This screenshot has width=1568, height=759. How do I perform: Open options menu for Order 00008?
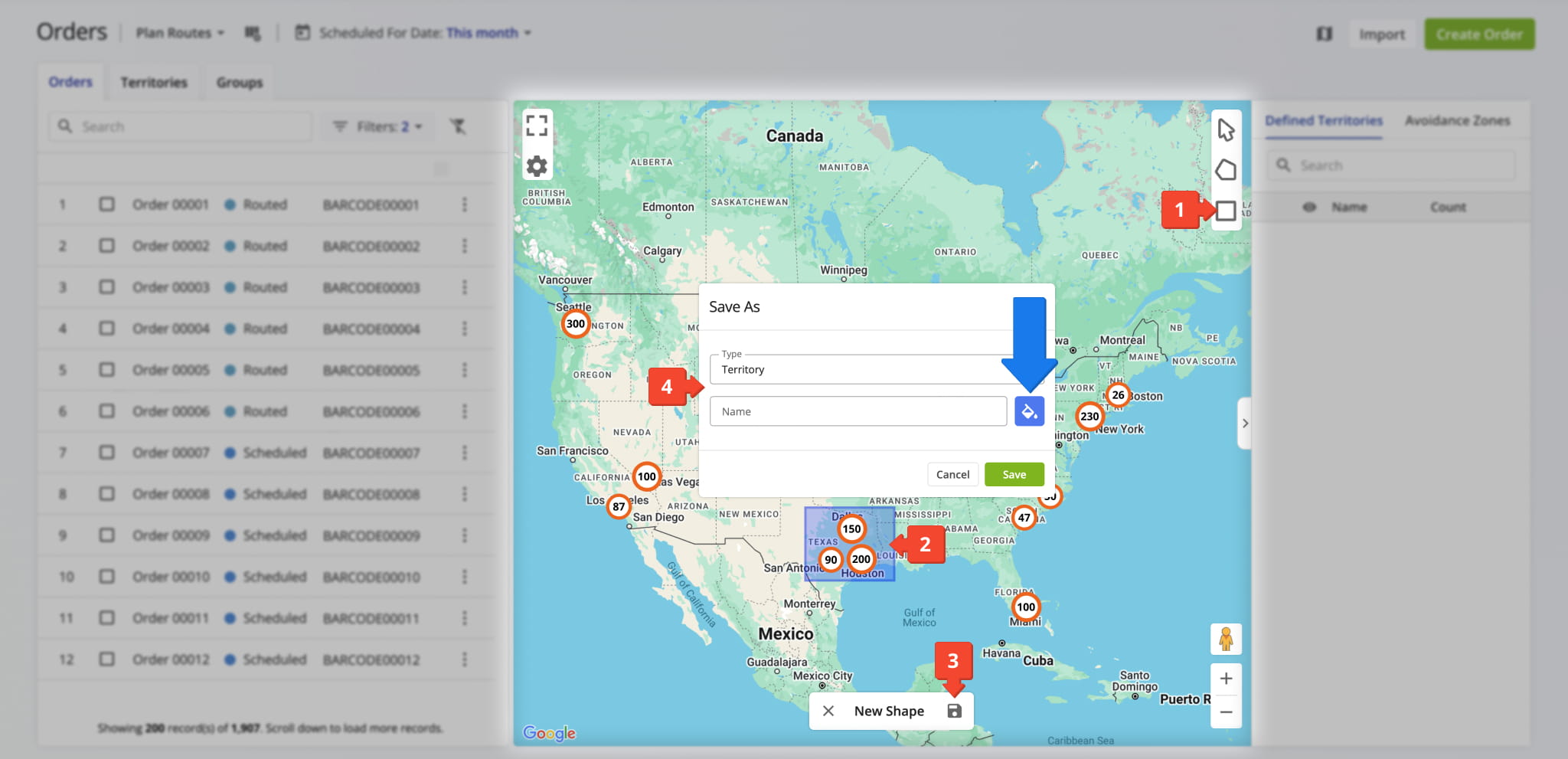[465, 494]
